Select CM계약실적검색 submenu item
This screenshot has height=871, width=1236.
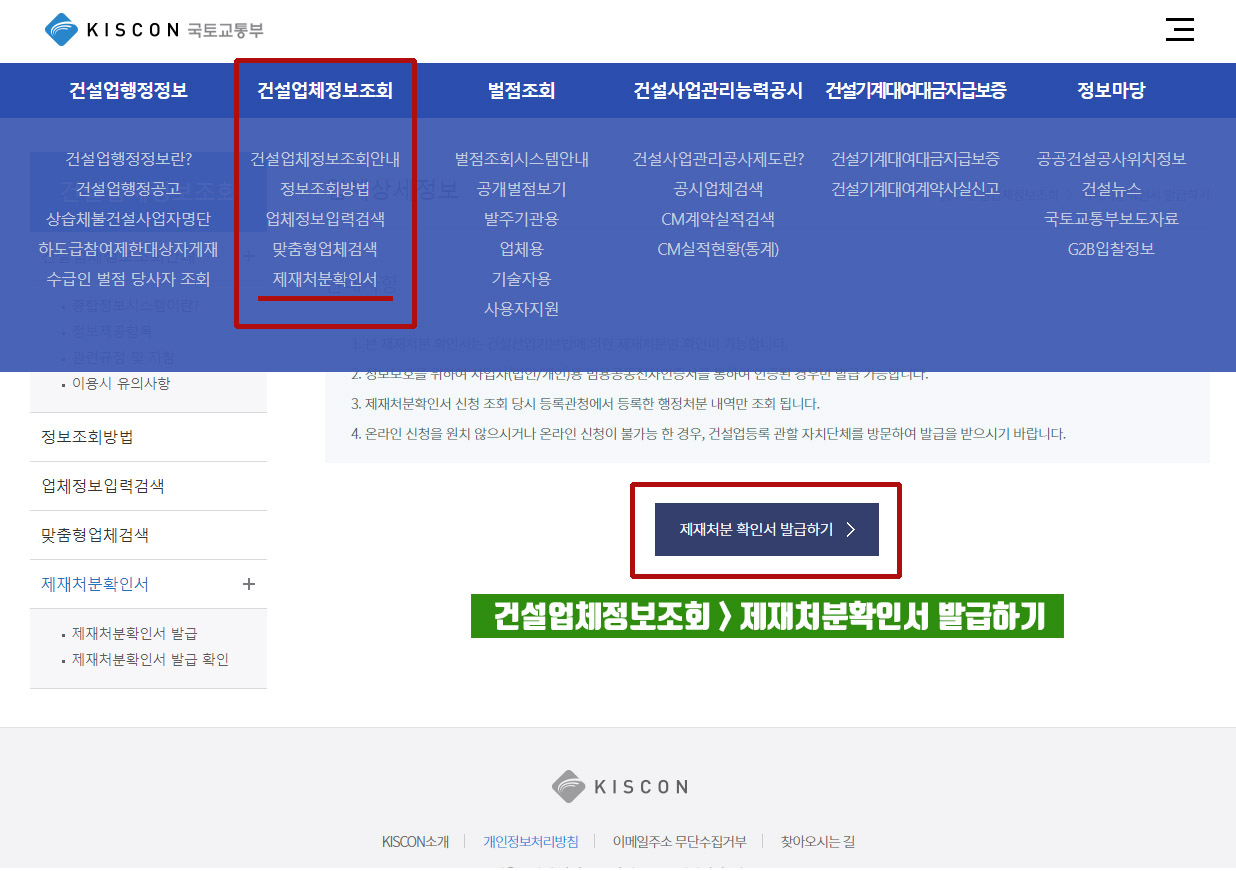tap(718, 219)
